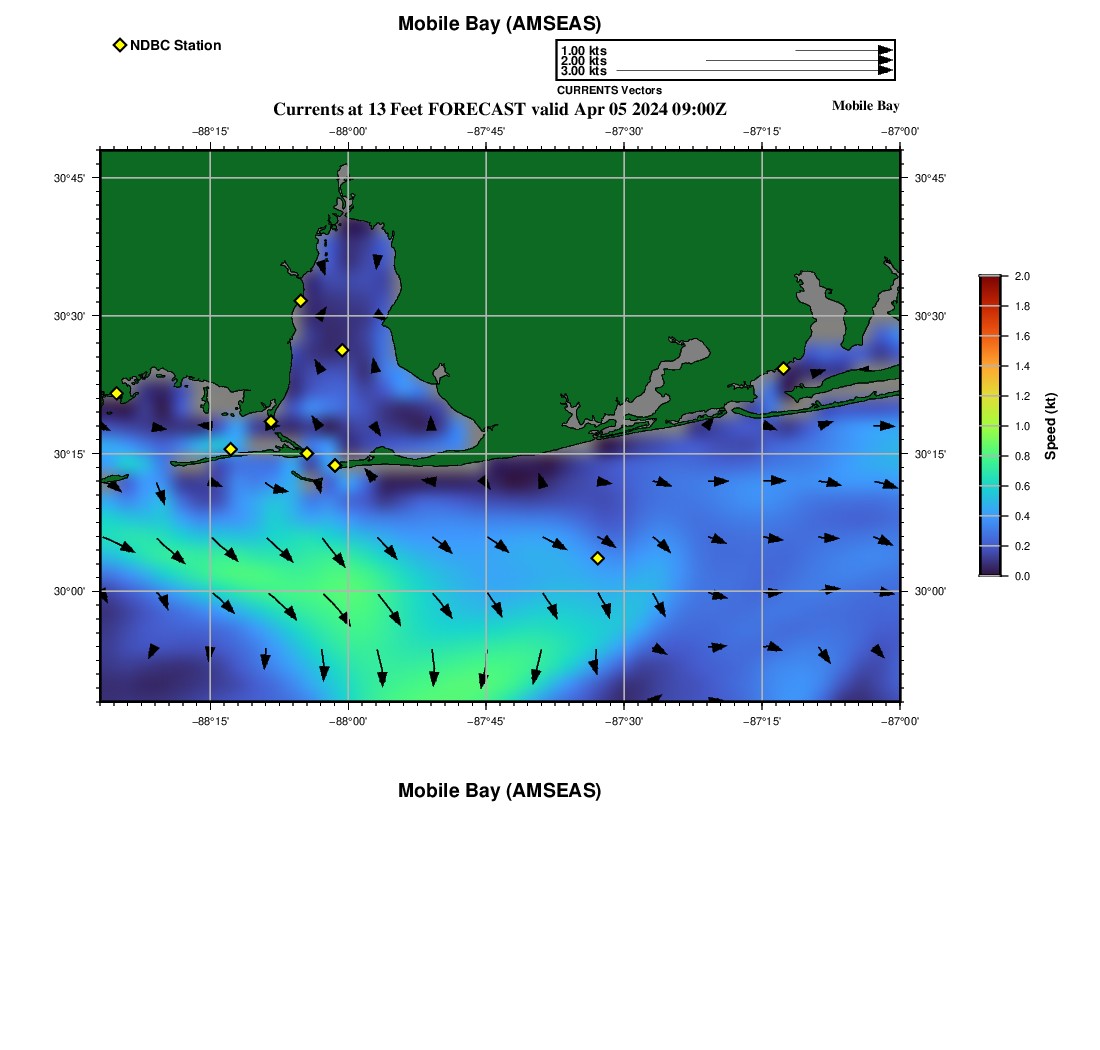
Task: Click the 2.00 kts label in the vector legend
Action: [x=583, y=61]
